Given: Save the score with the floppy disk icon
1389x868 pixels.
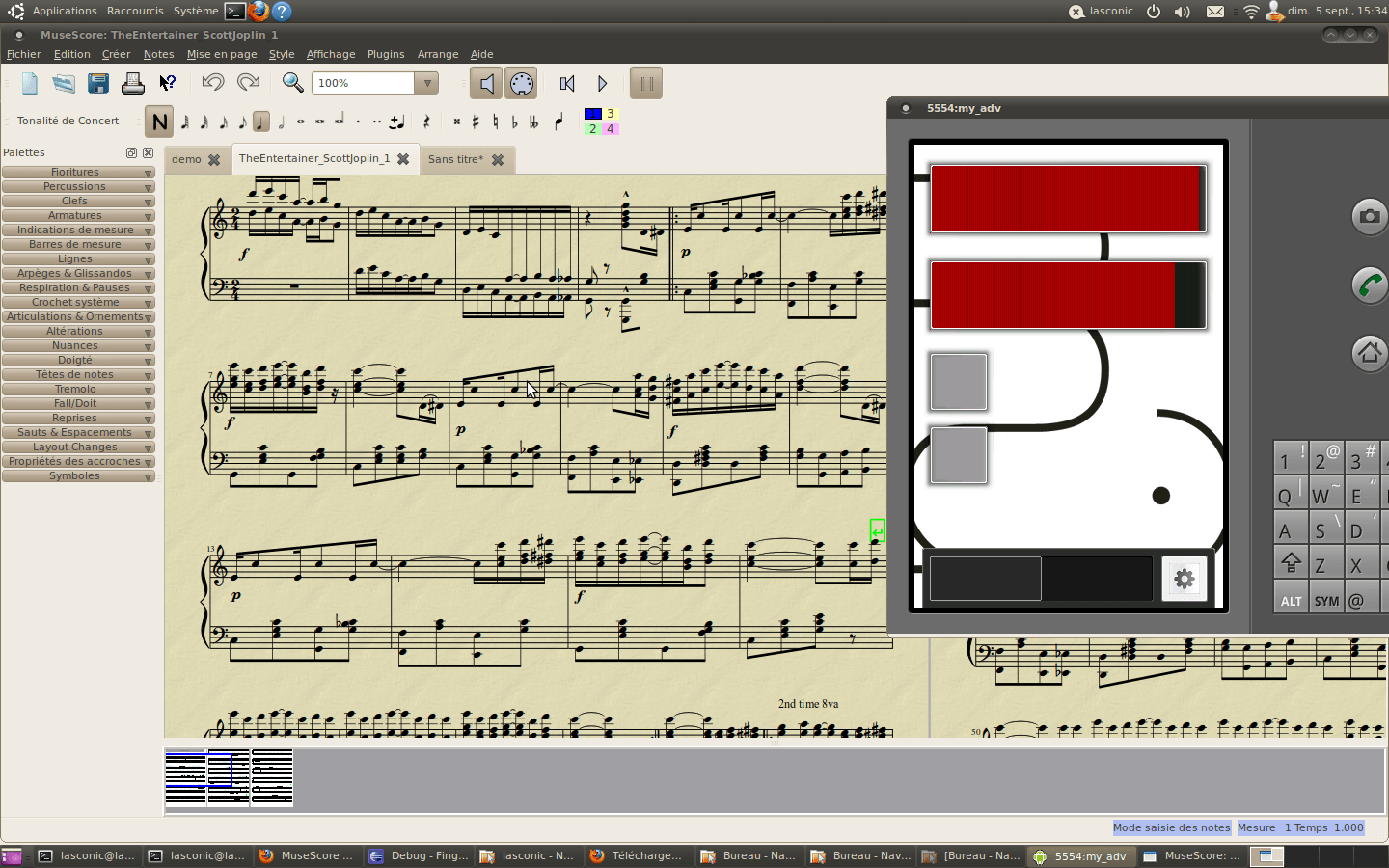Looking at the screenshot, I should [x=98, y=84].
